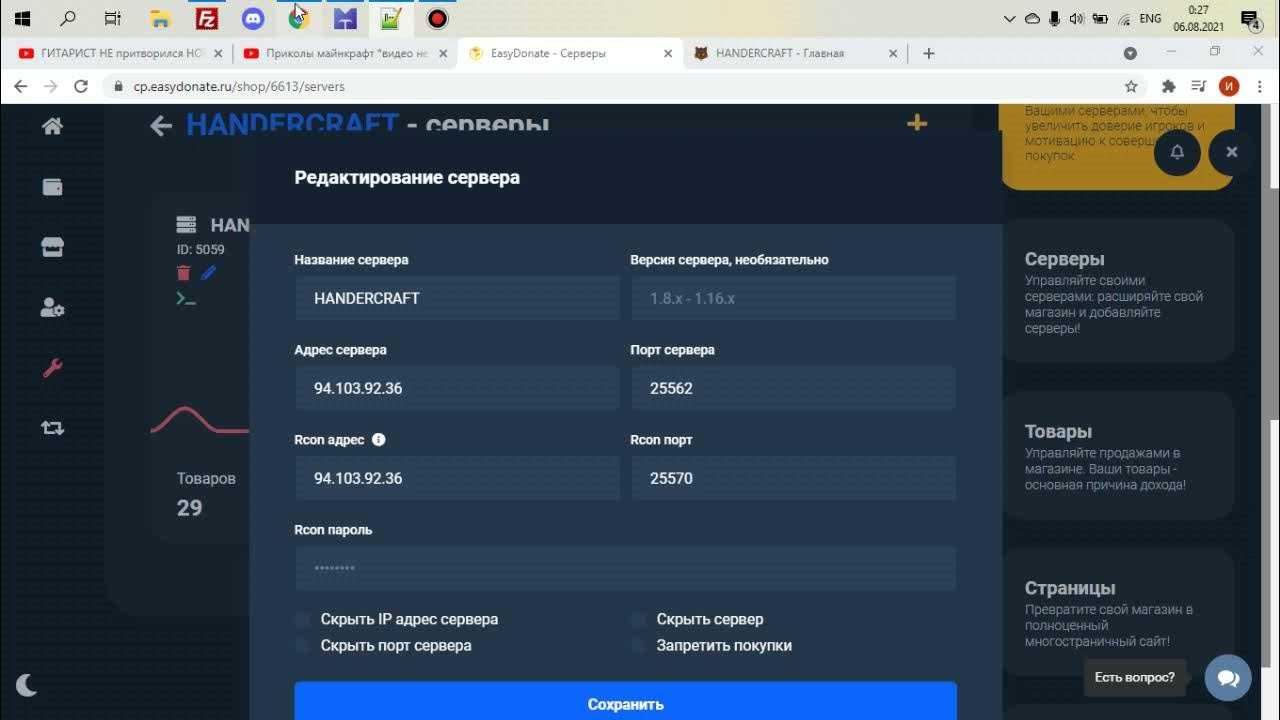1280x720 pixels.
Task: Enable 'Скрыть порт сервера' checkbox
Action: [302, 645]
